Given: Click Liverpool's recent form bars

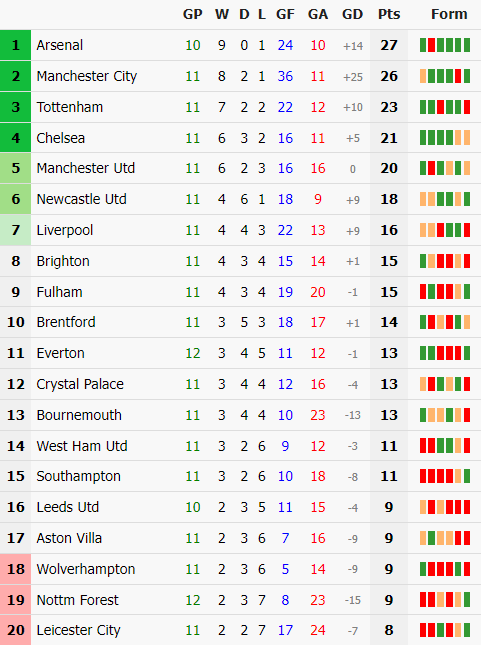Looking at the screenshot, I should [x=445, y=230].
